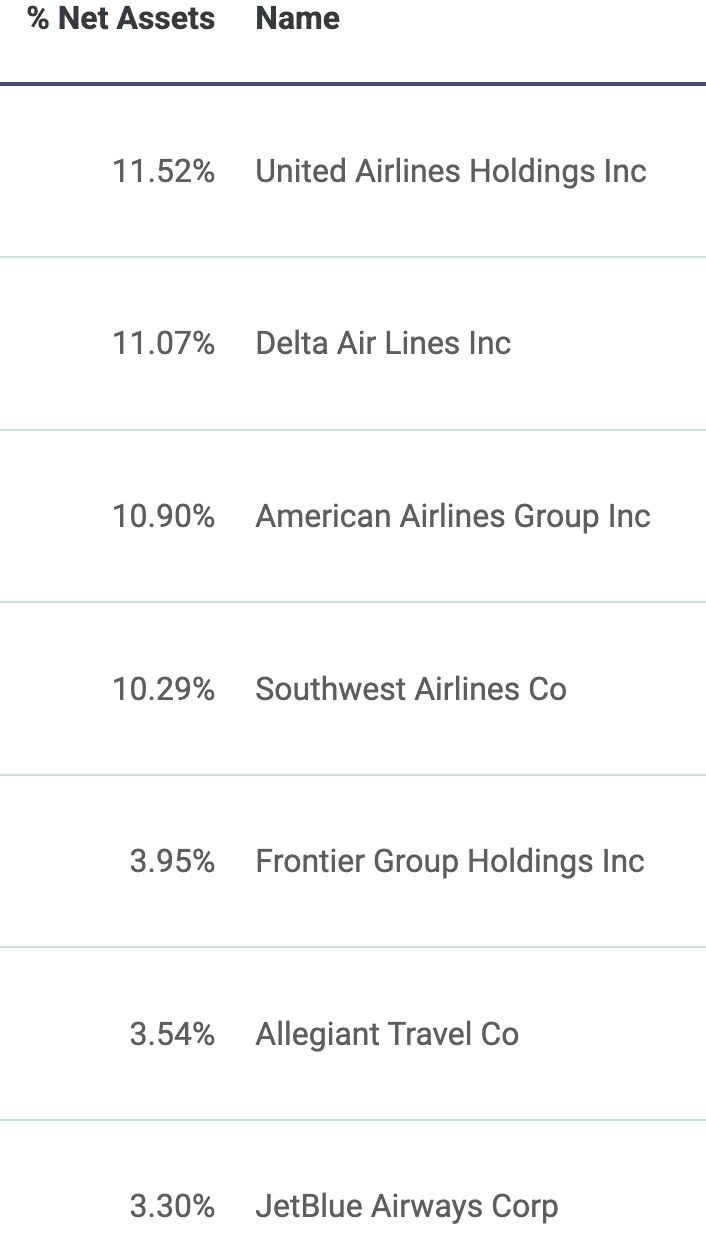
Task: Click the divider between Southwest and Frontier rows
Action: 353,775
